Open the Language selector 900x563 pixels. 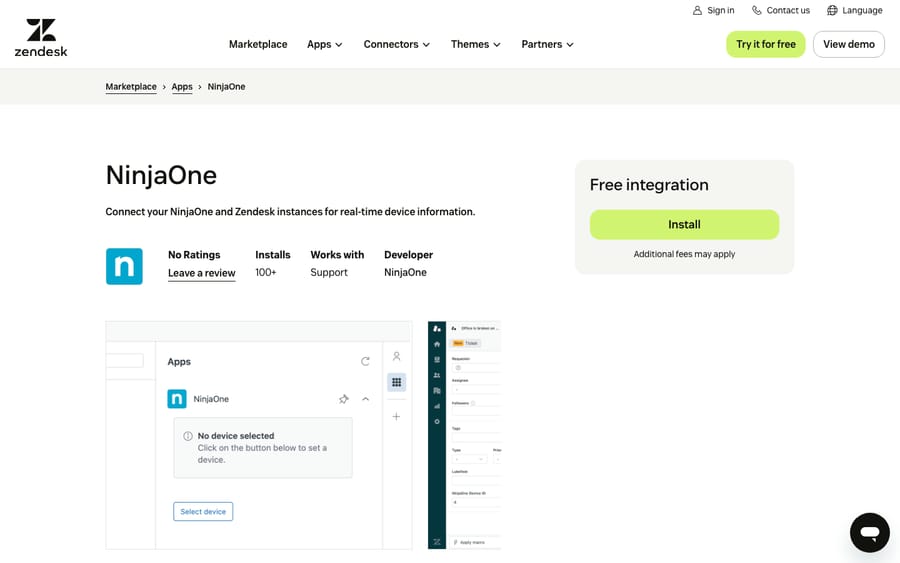pos(855,10)
